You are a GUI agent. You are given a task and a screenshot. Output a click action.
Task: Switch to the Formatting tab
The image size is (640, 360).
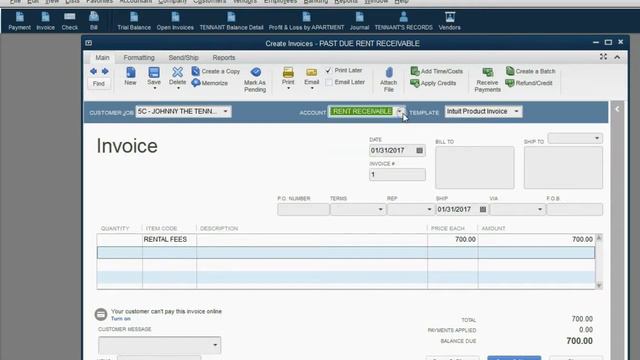pyautogui.click(x=139, y=58)
